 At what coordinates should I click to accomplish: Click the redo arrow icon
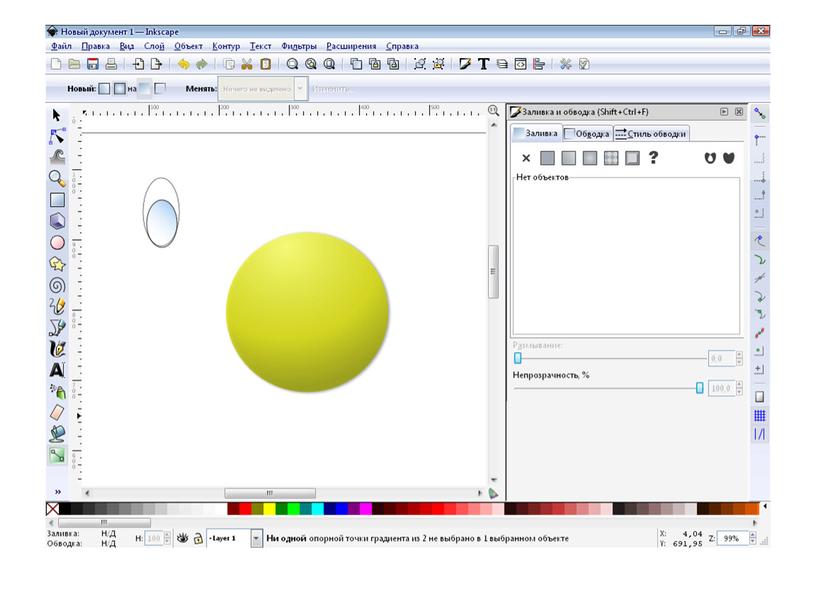tap(201, 64)
